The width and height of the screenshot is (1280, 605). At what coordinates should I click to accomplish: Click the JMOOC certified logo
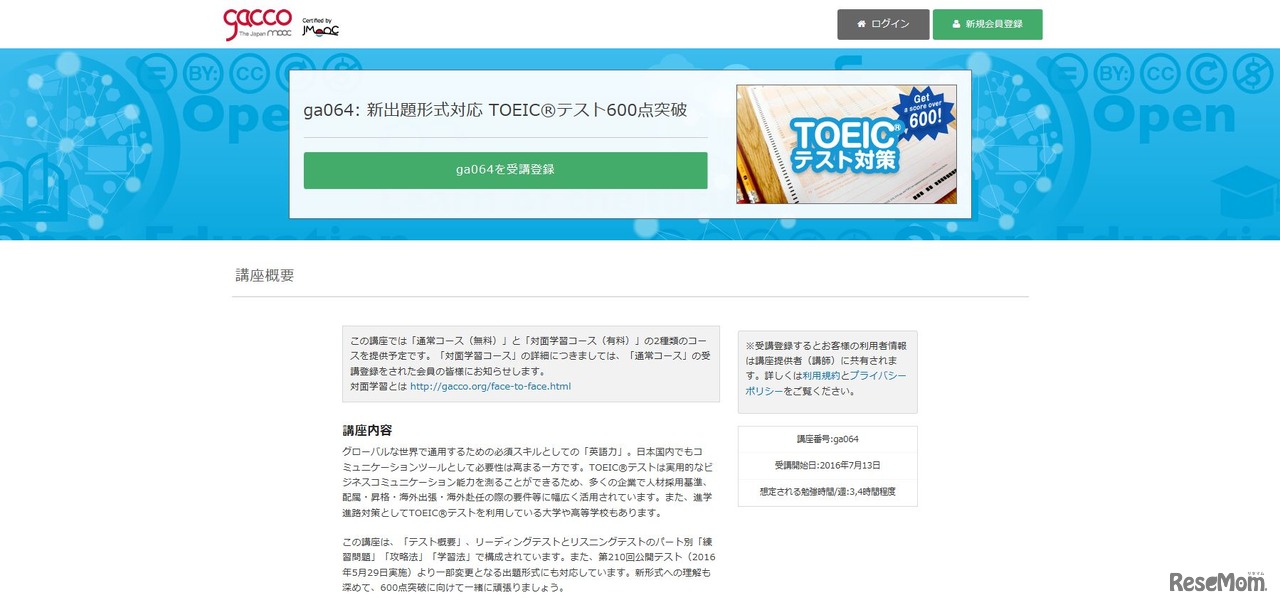[320, 27]
